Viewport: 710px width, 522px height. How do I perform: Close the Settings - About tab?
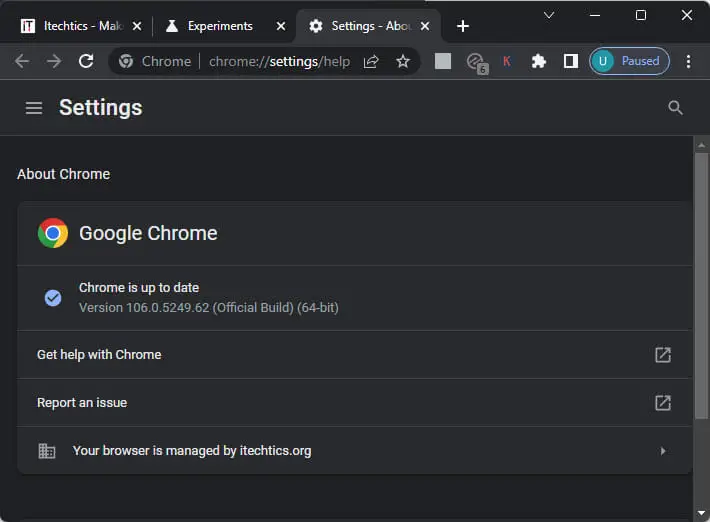(x=425, y=26)
